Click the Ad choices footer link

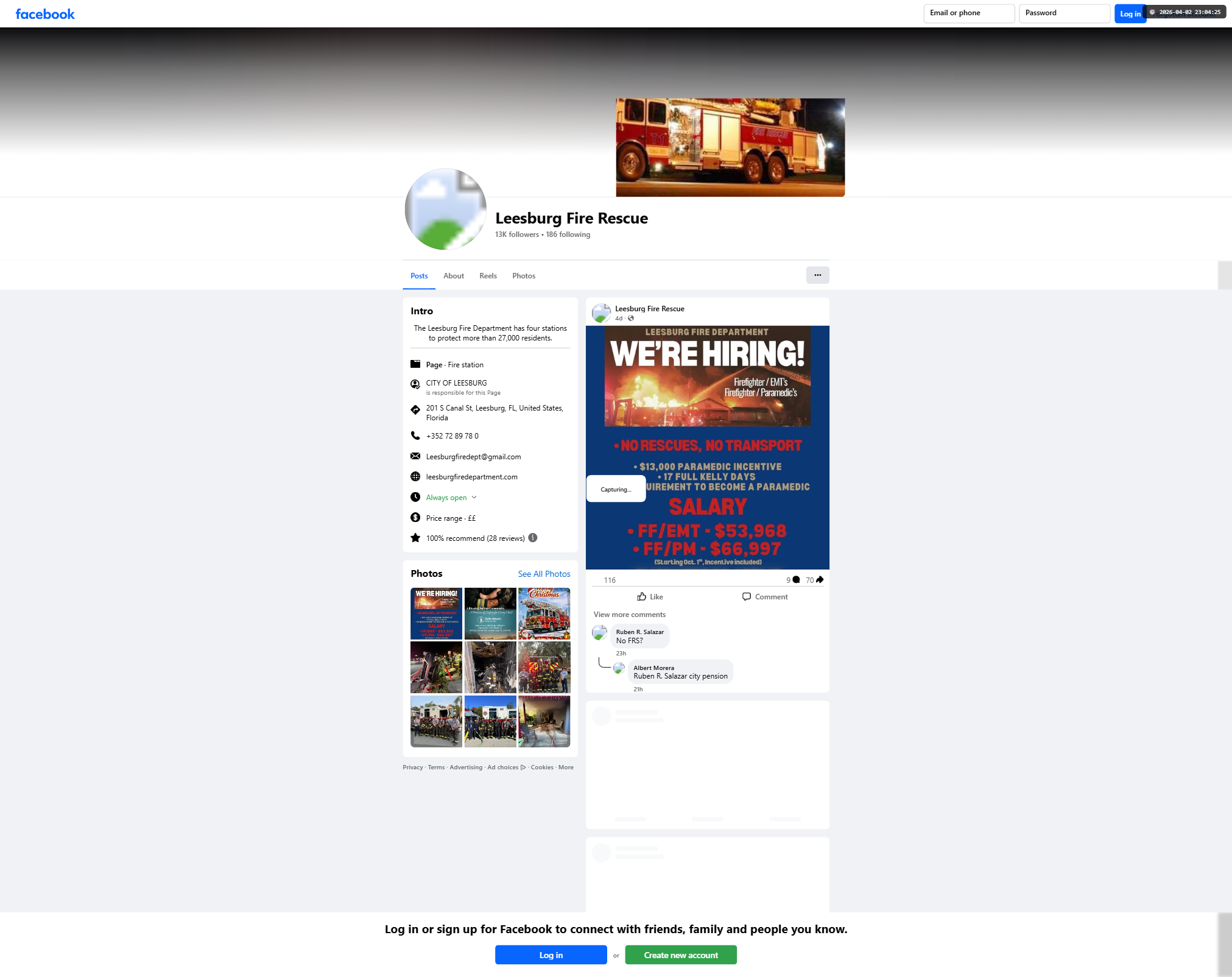pyautogui.click(x=506, y=767)
